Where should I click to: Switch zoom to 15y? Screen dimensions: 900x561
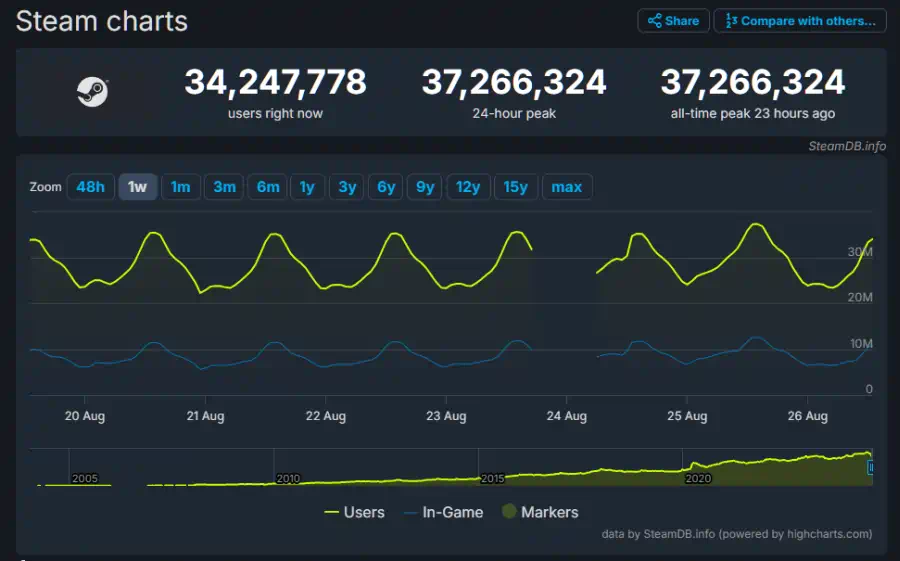click(515, 187)
